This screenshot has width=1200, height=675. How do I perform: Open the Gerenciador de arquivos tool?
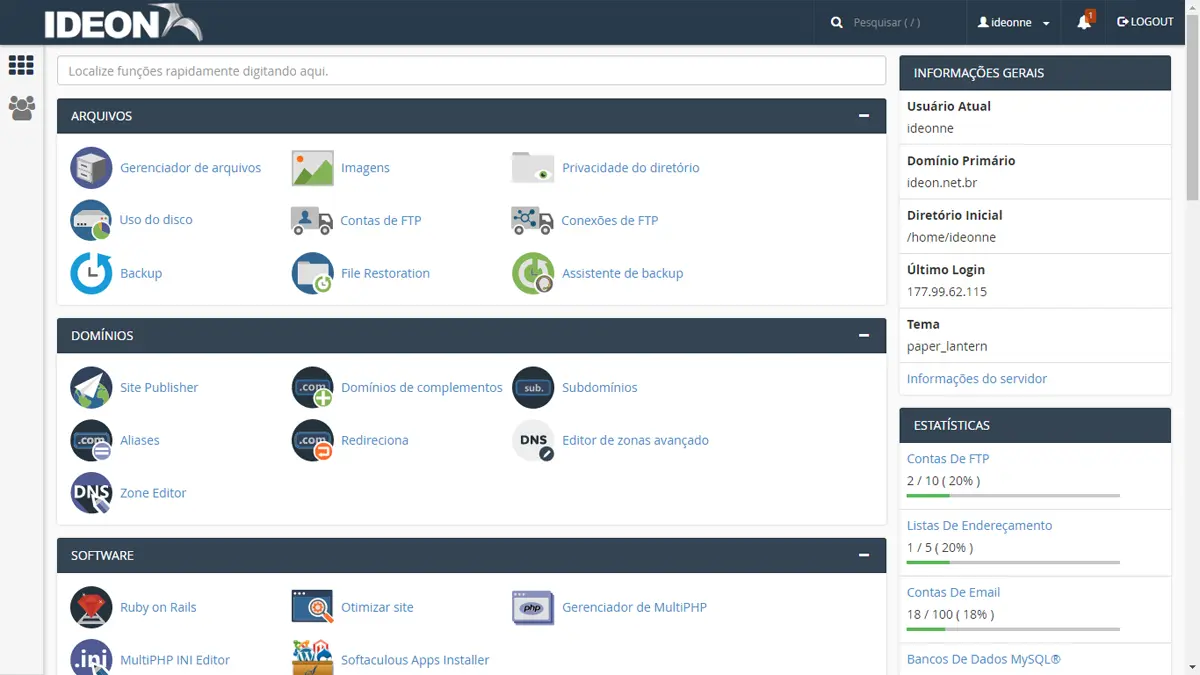(x=190, y=167)
